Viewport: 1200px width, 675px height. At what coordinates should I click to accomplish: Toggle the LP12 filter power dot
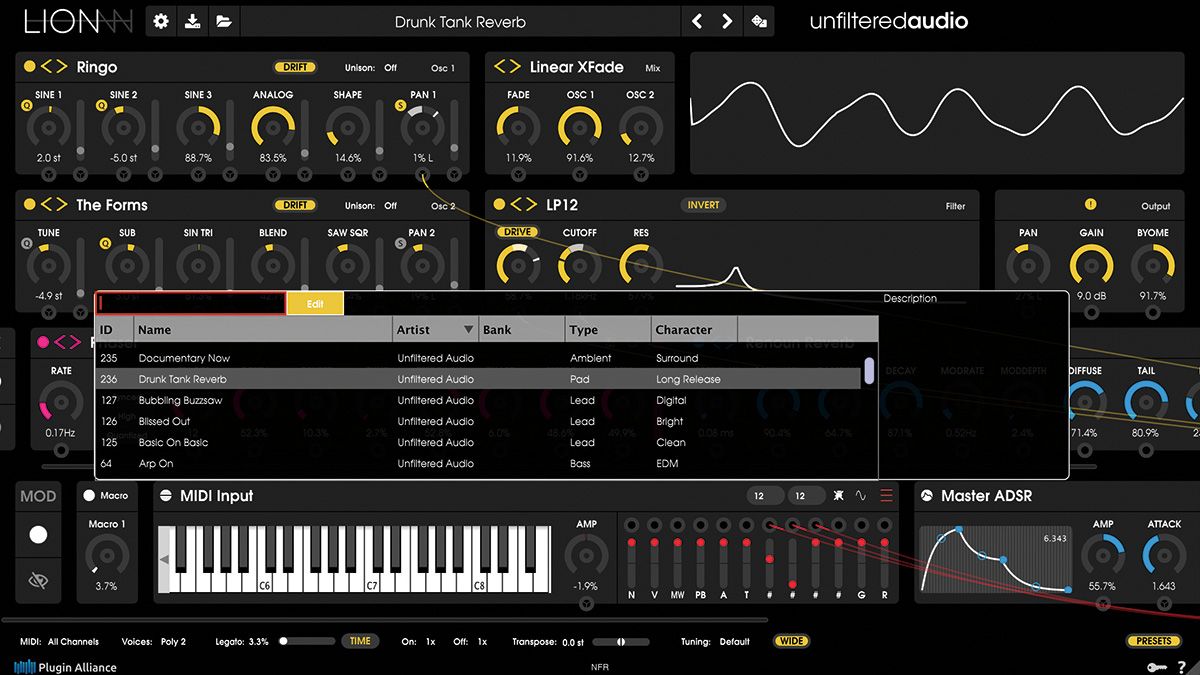498,205
